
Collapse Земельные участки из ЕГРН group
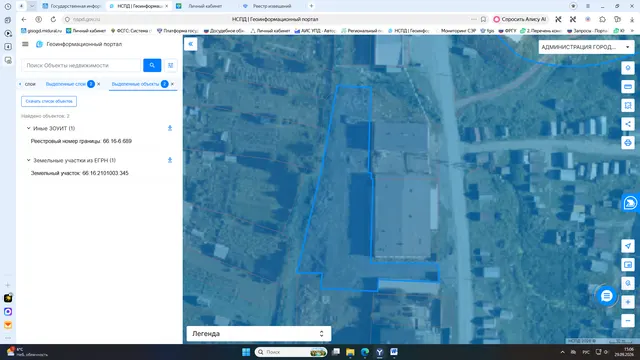[29, 160]
